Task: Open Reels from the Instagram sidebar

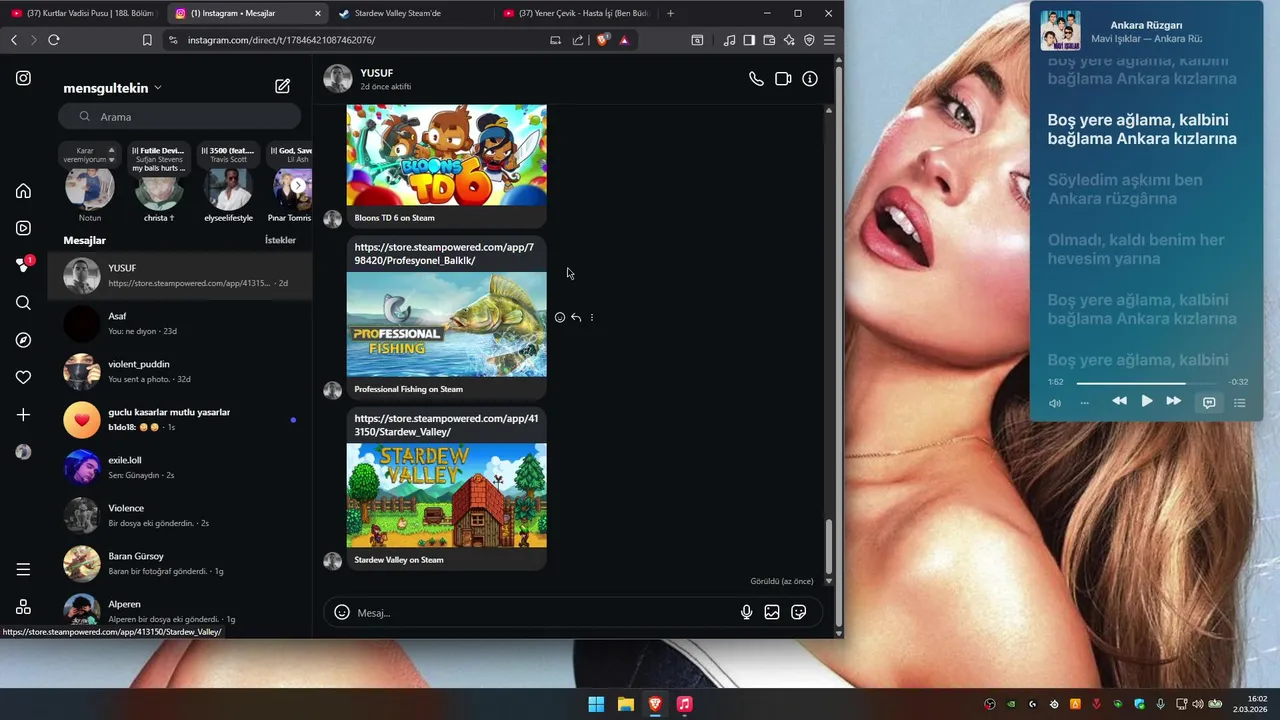Action: (23, 228)
